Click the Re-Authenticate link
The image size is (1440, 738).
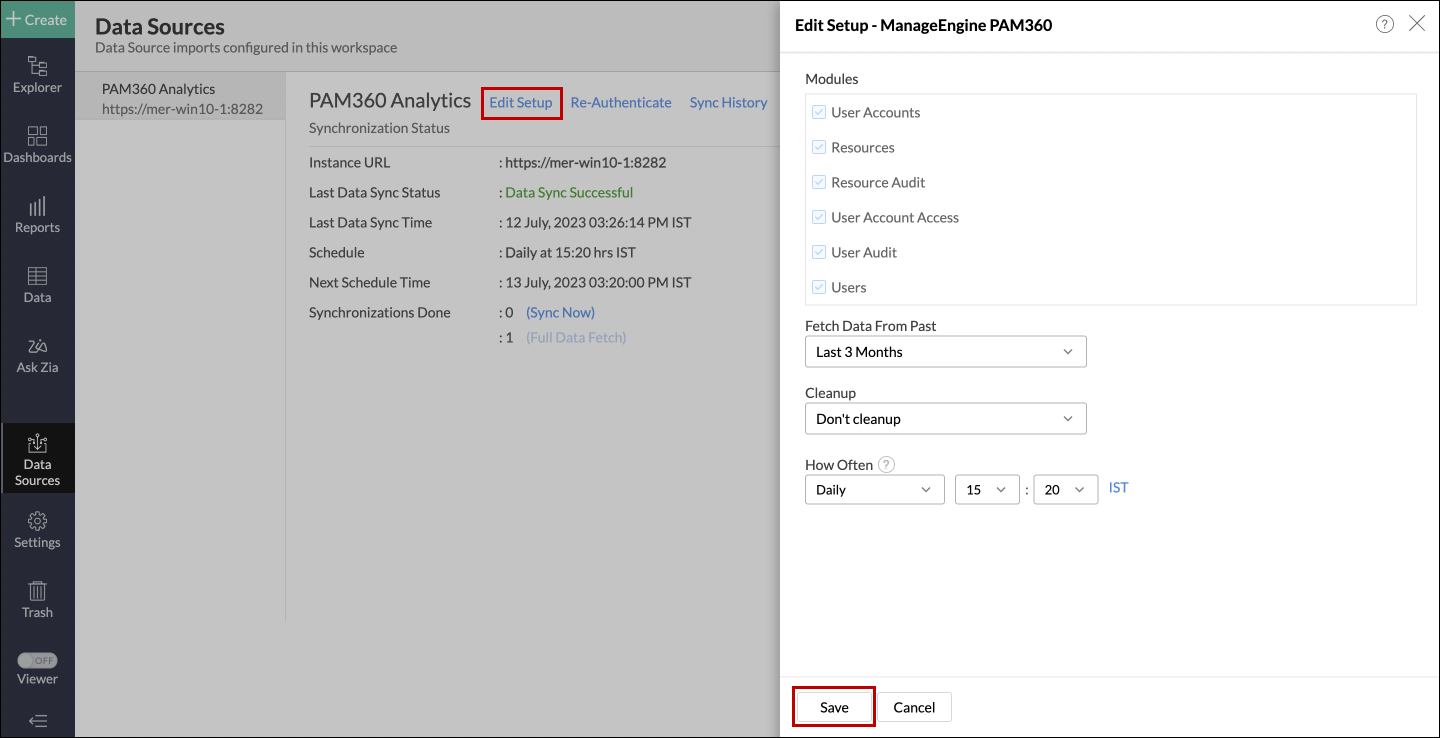(x=621, y=102)
